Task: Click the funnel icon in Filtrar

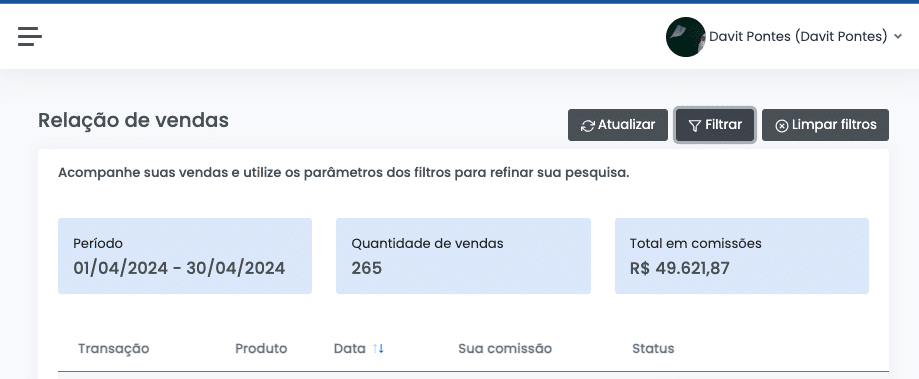Action: 695,125
